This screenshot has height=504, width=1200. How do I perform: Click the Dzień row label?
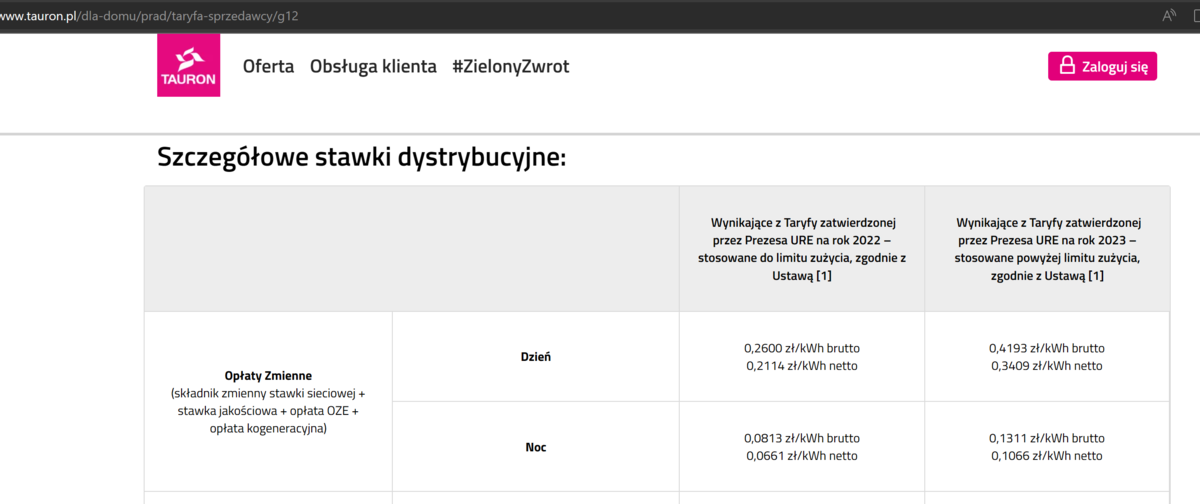coord(535,356)
